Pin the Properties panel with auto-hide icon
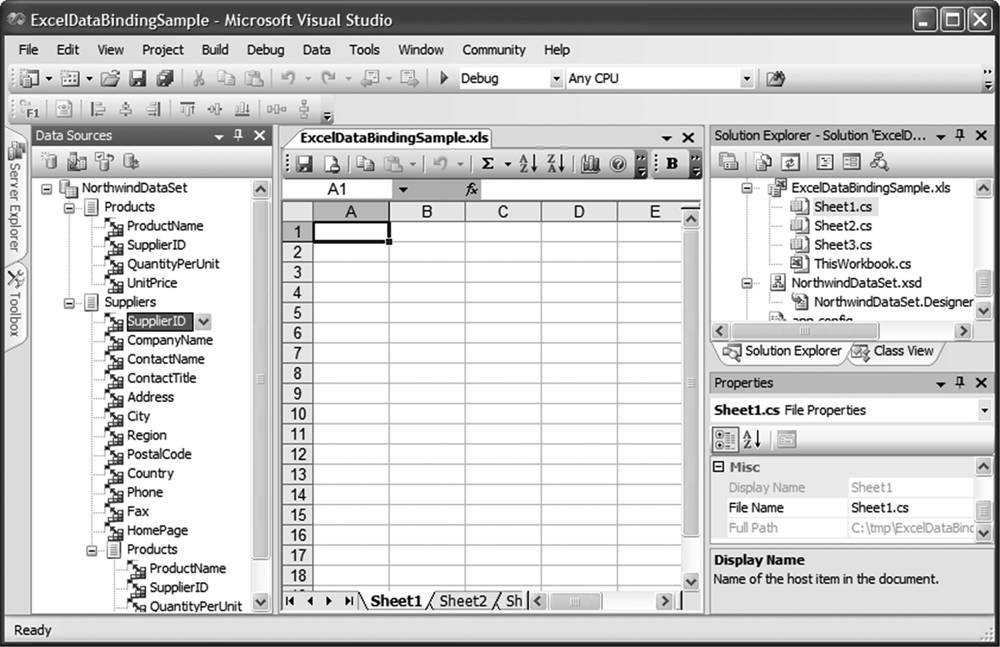The width and height of the screenshot is (1000, 647). pos(960,383)
